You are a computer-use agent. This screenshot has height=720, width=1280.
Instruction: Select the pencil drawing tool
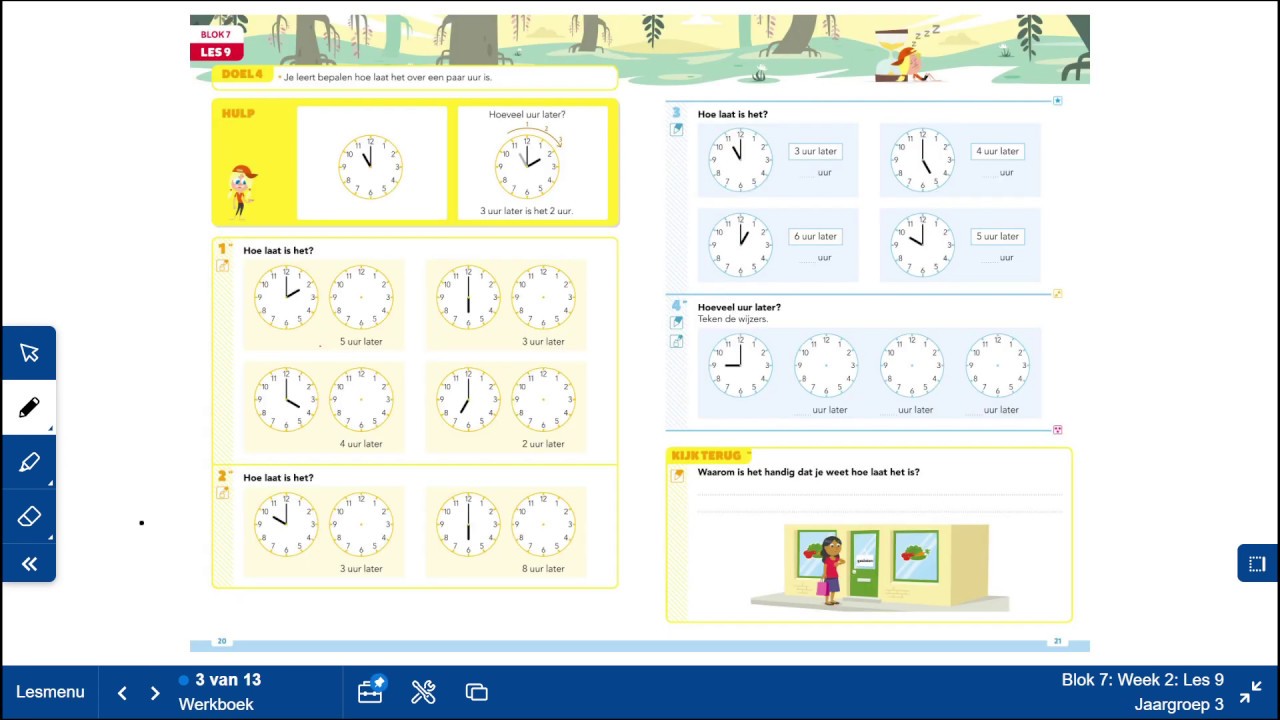pyautogui.click(x=29, y=408)
